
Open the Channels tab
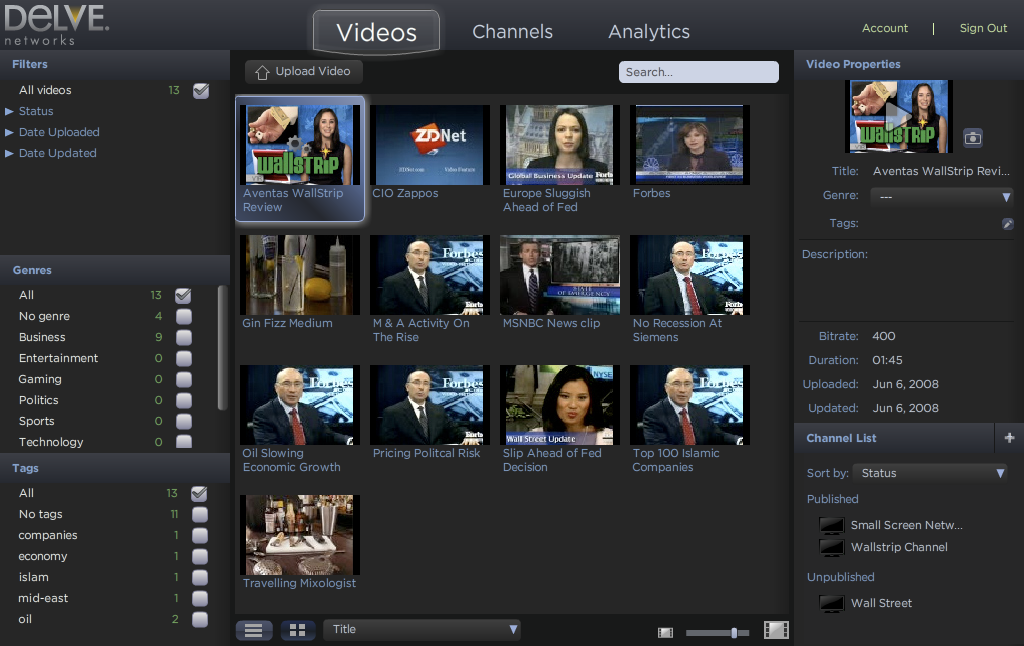click(513, 31)
